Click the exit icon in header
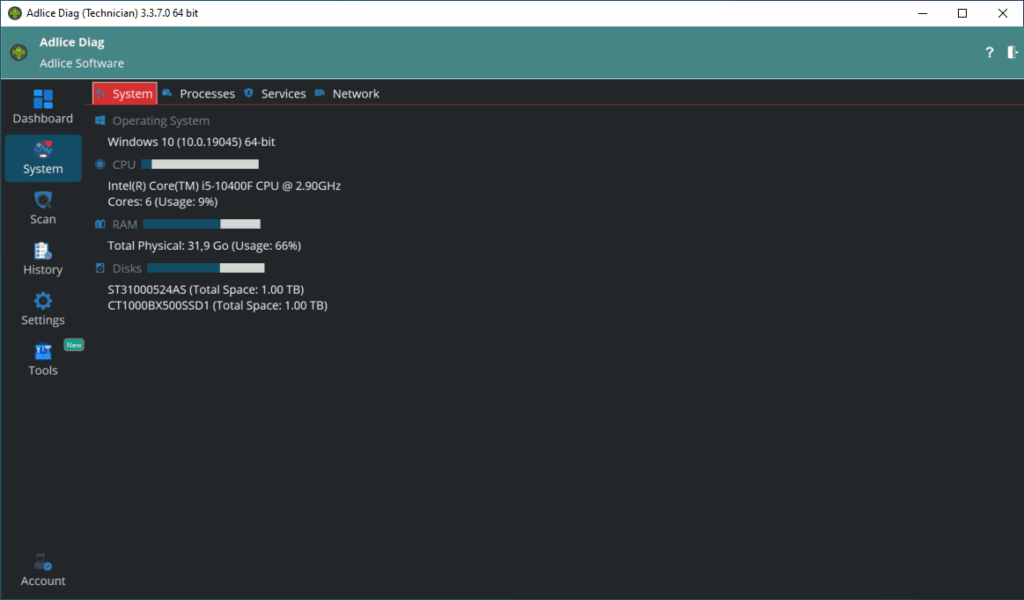Screen dimensions: 1024x600 [1012, 52]
